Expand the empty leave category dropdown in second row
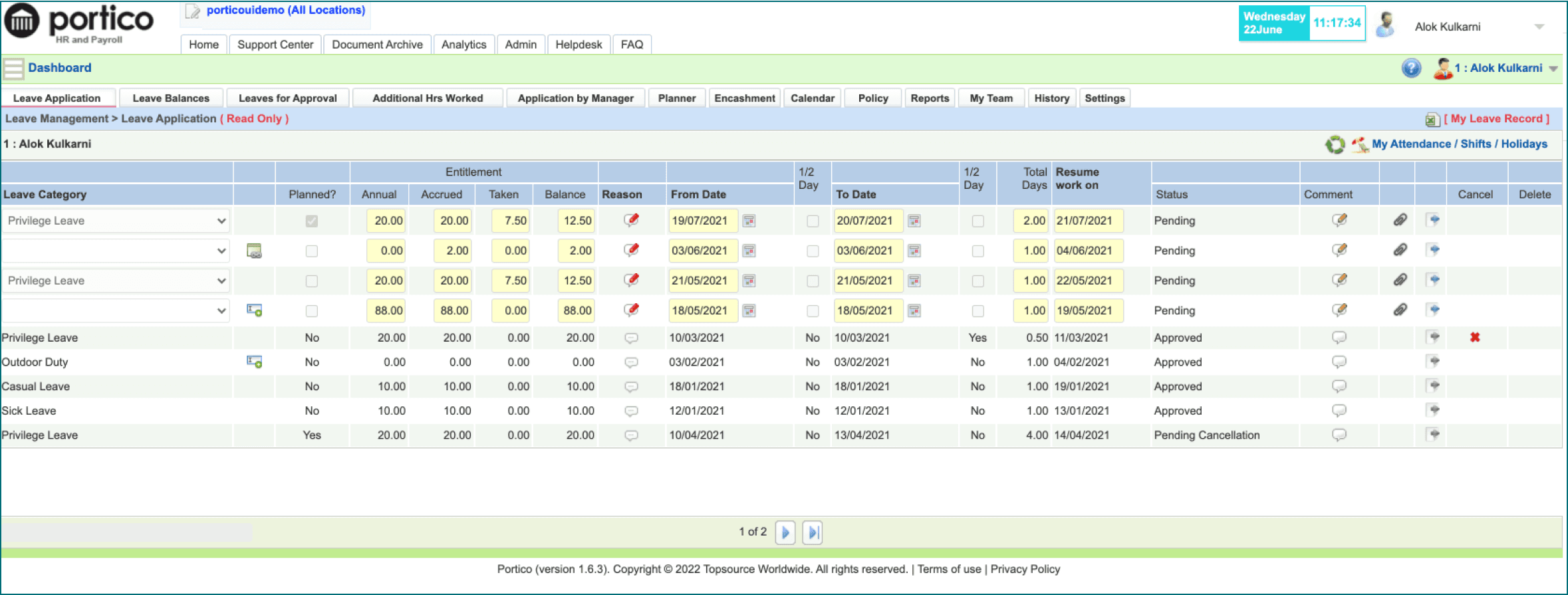Image resolution: width=1568 pixels, height=595 pixels. [116, 251]
